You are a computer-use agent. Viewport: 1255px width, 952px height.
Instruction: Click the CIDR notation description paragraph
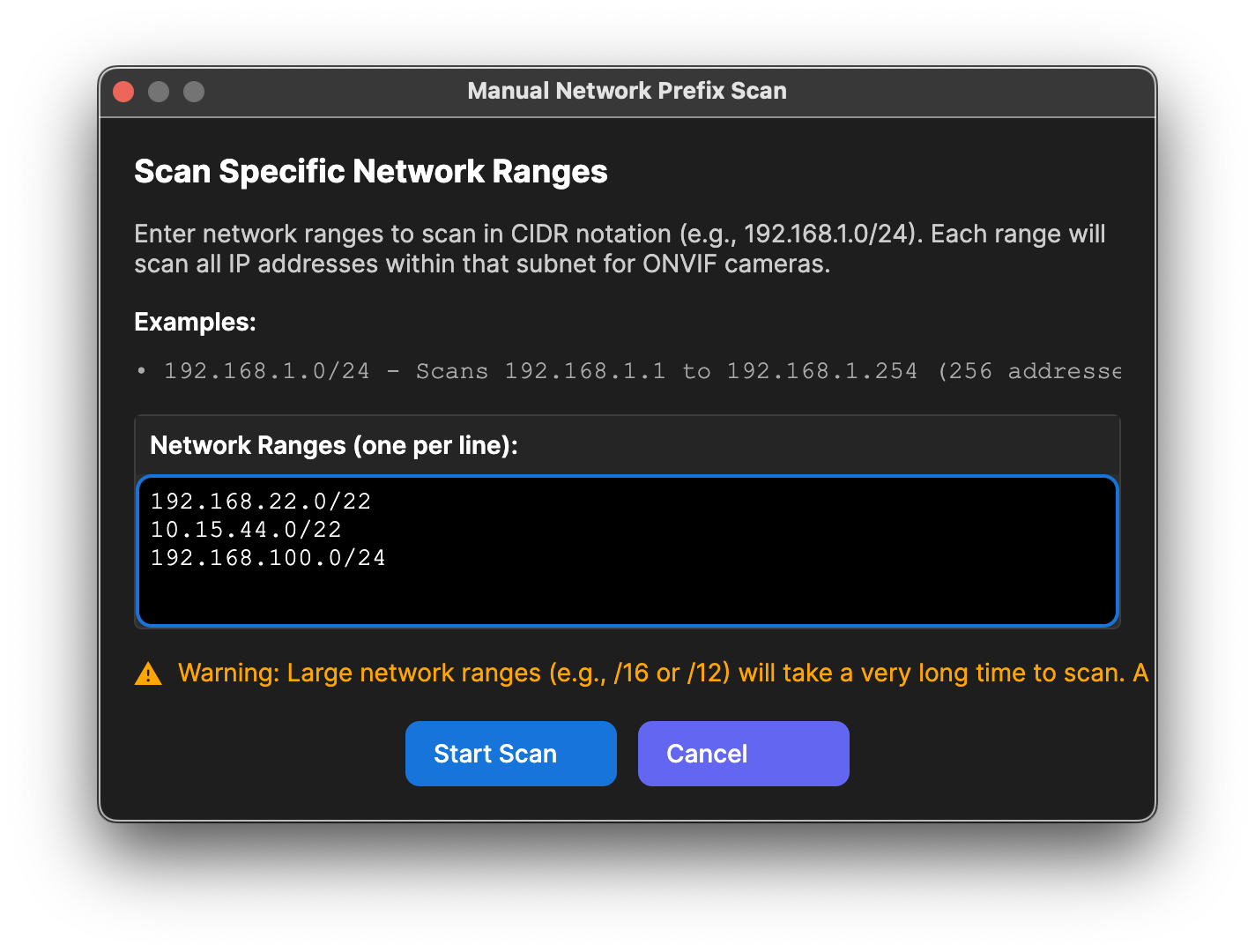coord(620,249)
